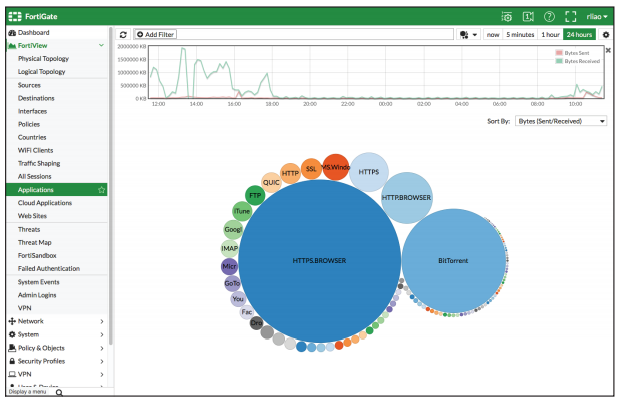Open Interfaces view

(x=32, y=111)
